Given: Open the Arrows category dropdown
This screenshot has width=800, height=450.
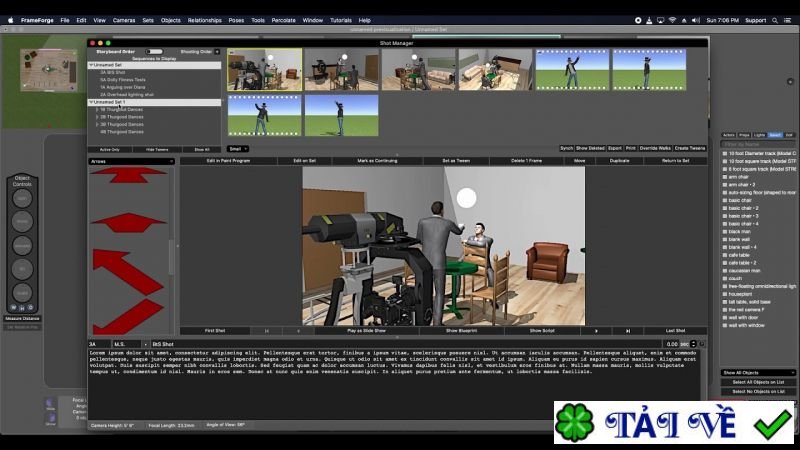Looking at the screenshot, I should pyautogui.click(x=132, y=161).
